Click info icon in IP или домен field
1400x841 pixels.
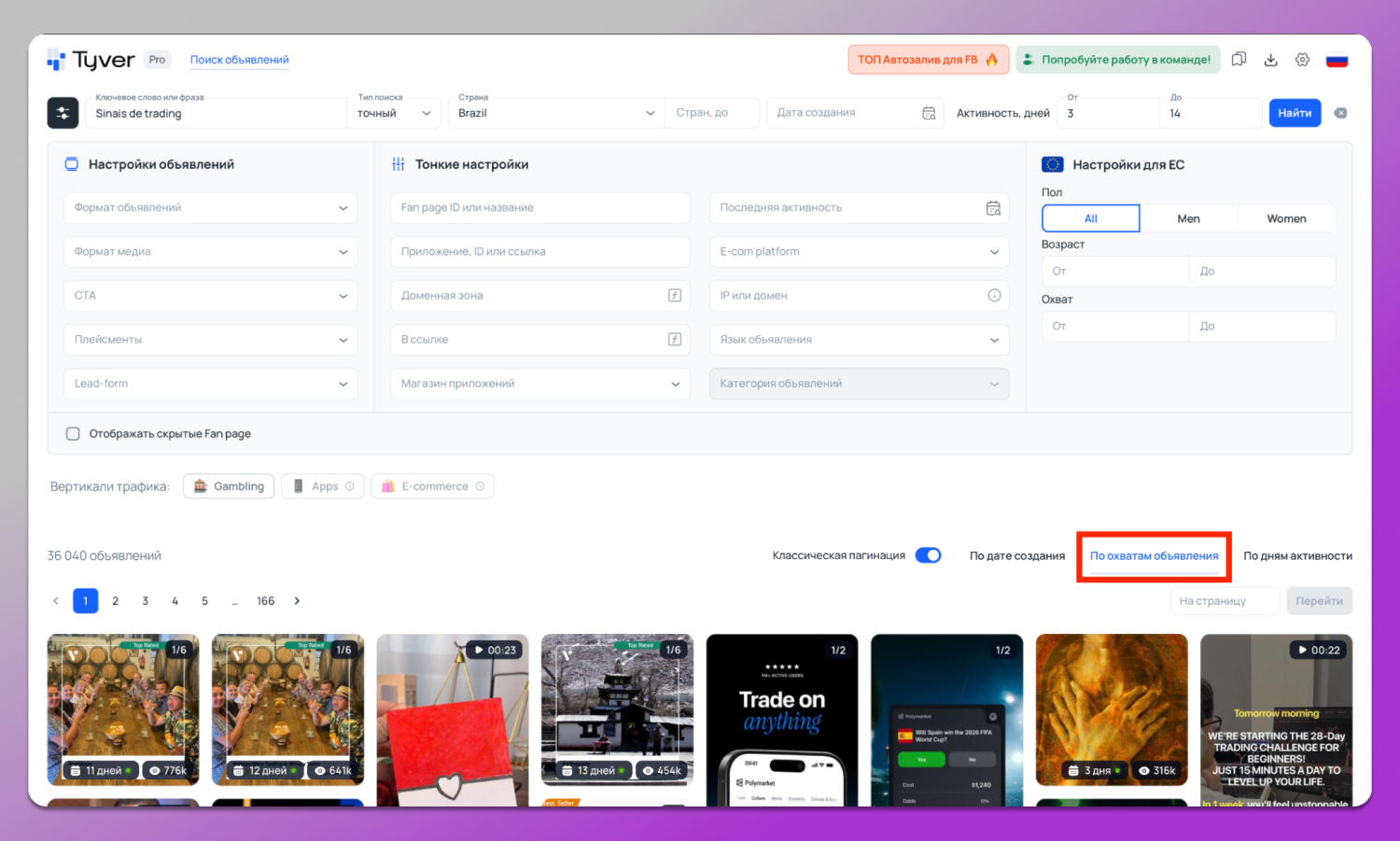(x=994, y=296)
